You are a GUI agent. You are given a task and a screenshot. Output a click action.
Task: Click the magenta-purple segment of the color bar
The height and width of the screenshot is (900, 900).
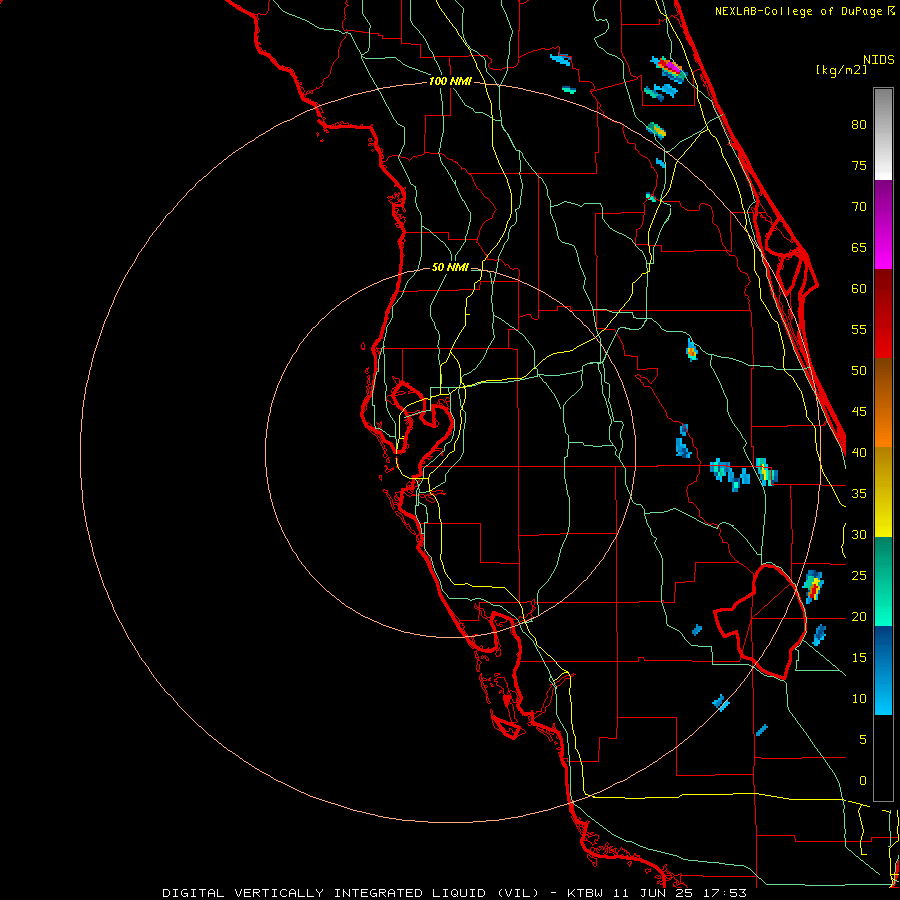coord(883,224)
